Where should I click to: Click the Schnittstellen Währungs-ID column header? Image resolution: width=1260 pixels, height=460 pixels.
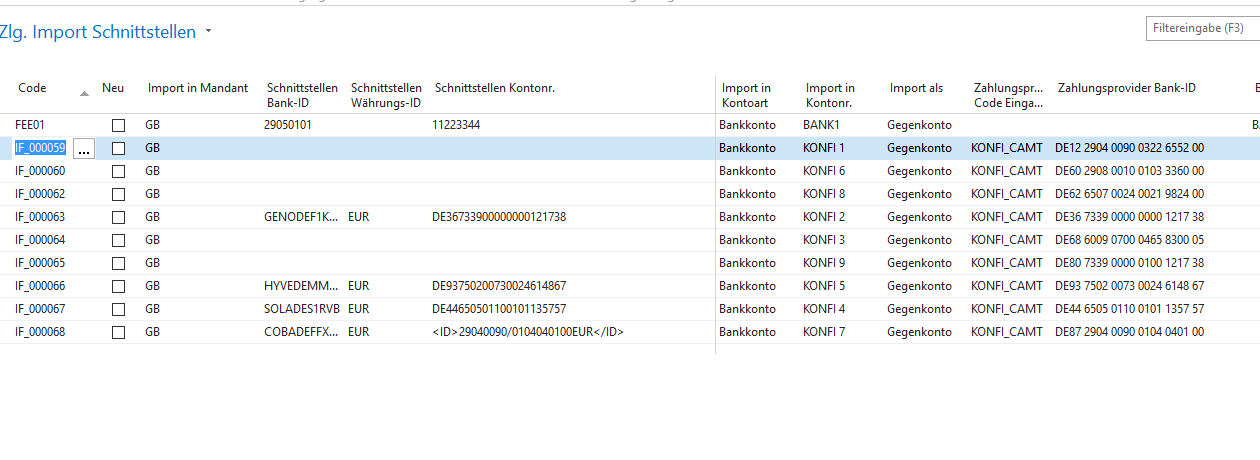(x=386, y=95)
